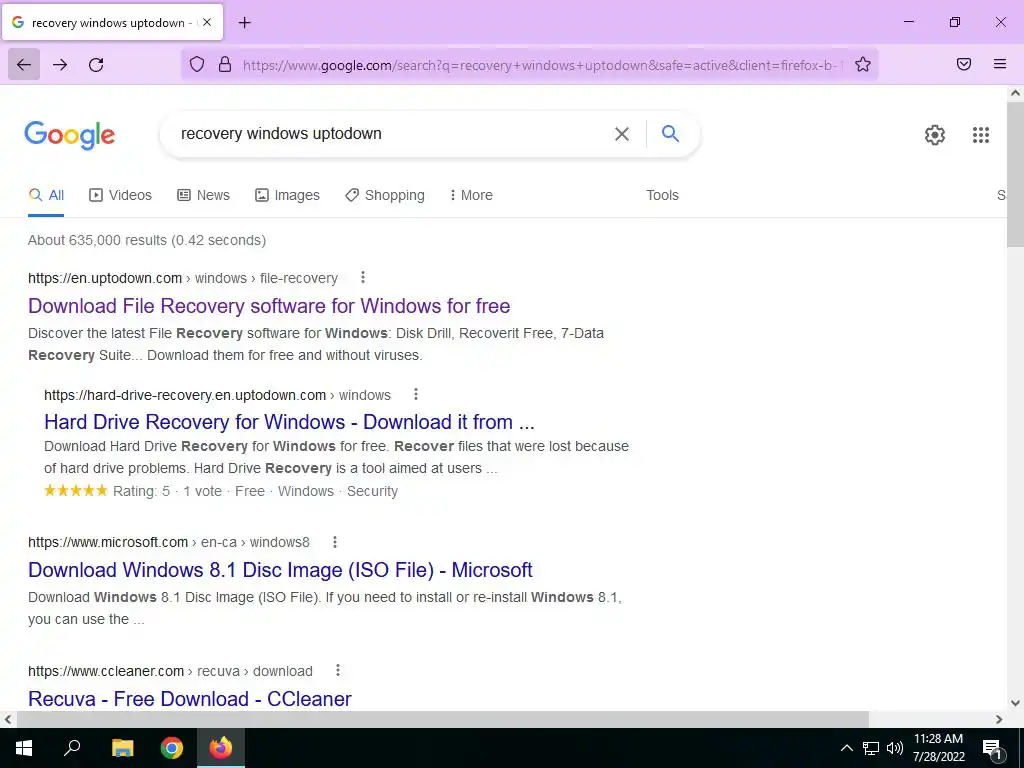
Task: Open the taskbar clock and date
Action: [938, 748]
